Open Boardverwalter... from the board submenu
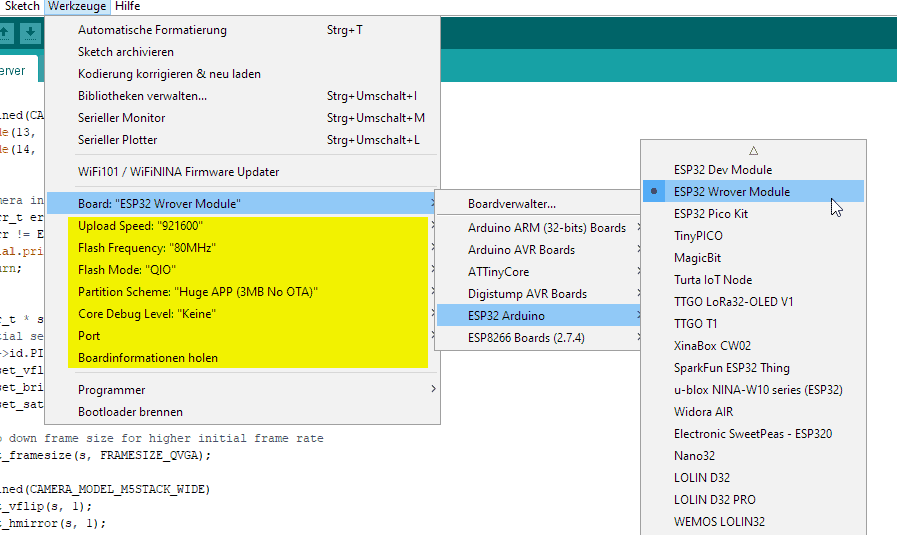Image resolution: width=897 pixels, height=535 pixels. tap(512, 204)
